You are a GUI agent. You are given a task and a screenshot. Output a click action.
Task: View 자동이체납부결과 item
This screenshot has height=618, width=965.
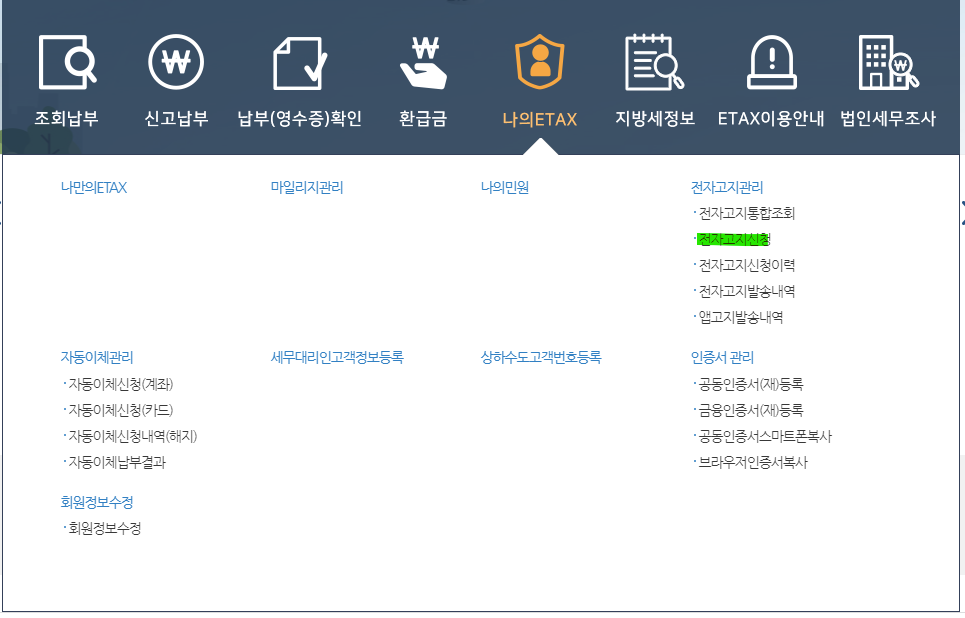pos(117,462)
